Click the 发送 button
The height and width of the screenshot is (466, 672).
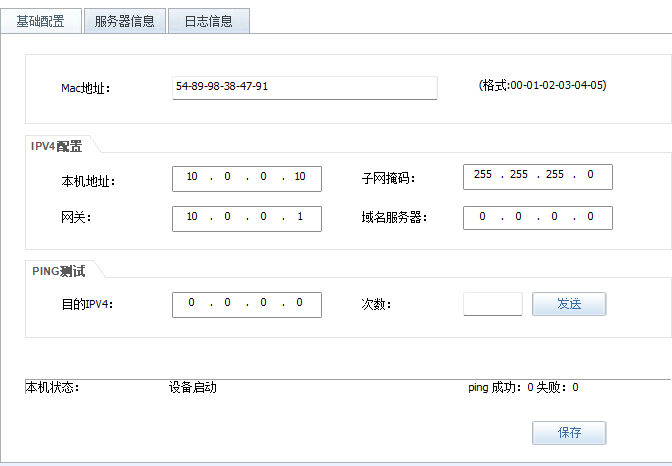point(569,304)
